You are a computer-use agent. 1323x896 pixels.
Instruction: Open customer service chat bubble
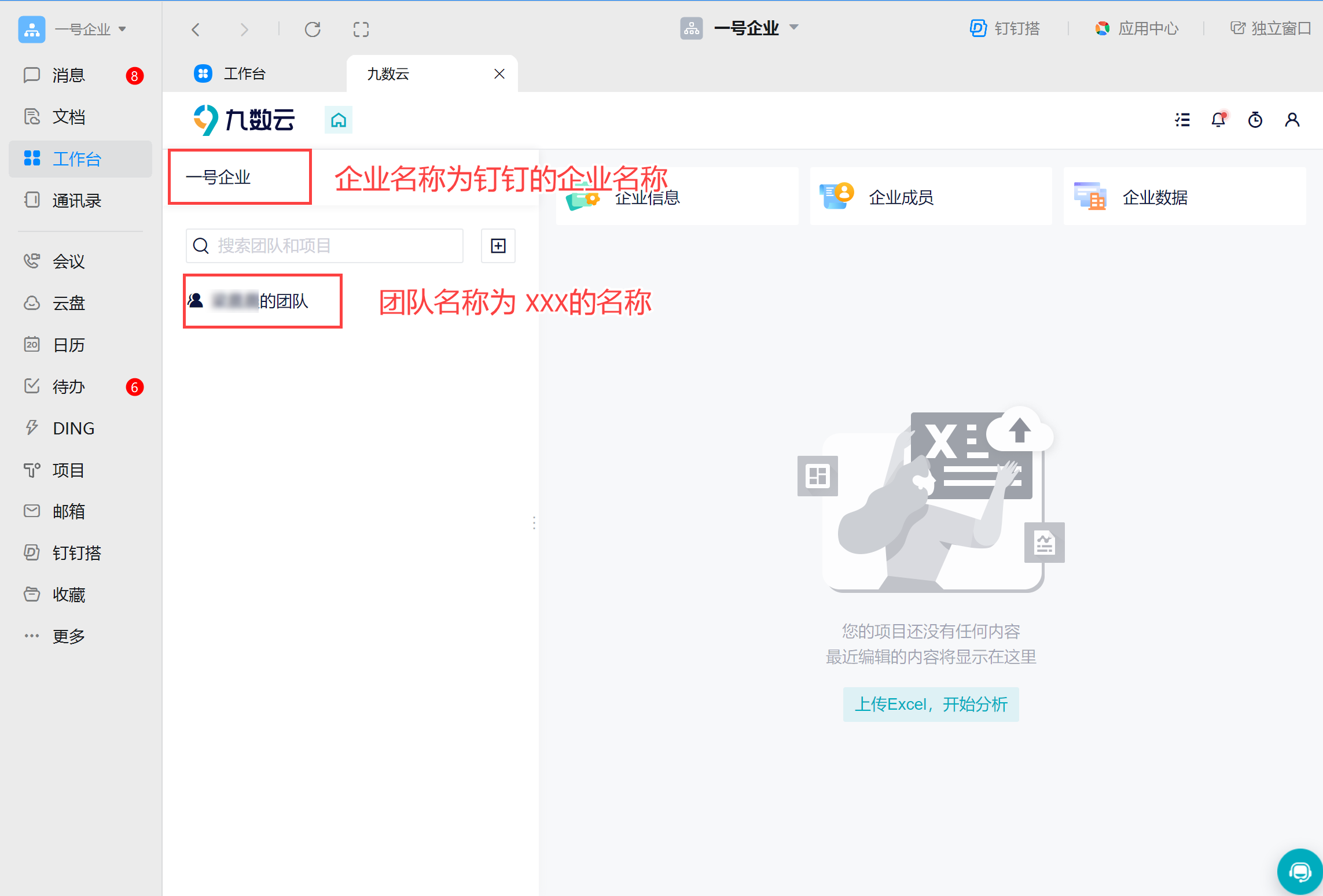[x=1299, y=872]
